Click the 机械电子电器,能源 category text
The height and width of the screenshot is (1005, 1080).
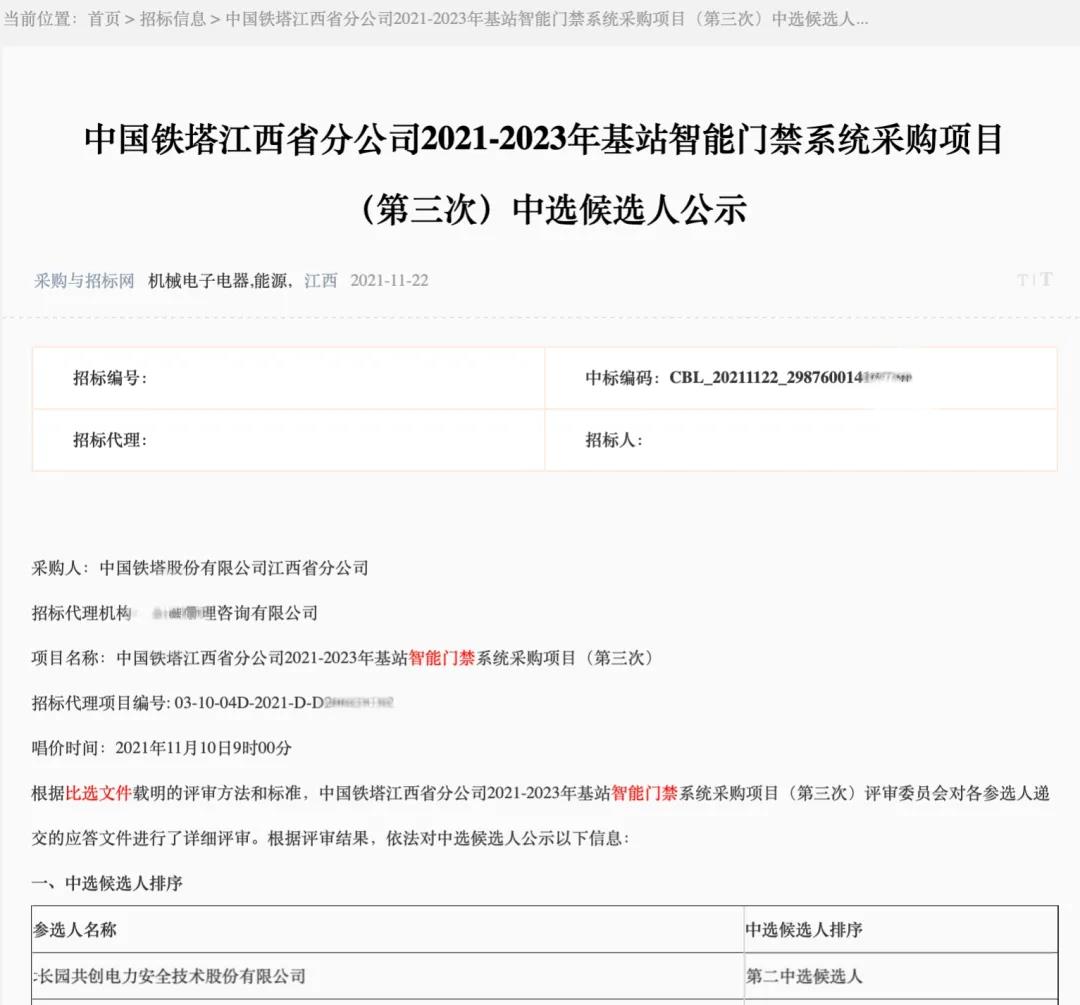tap(220, 281)
